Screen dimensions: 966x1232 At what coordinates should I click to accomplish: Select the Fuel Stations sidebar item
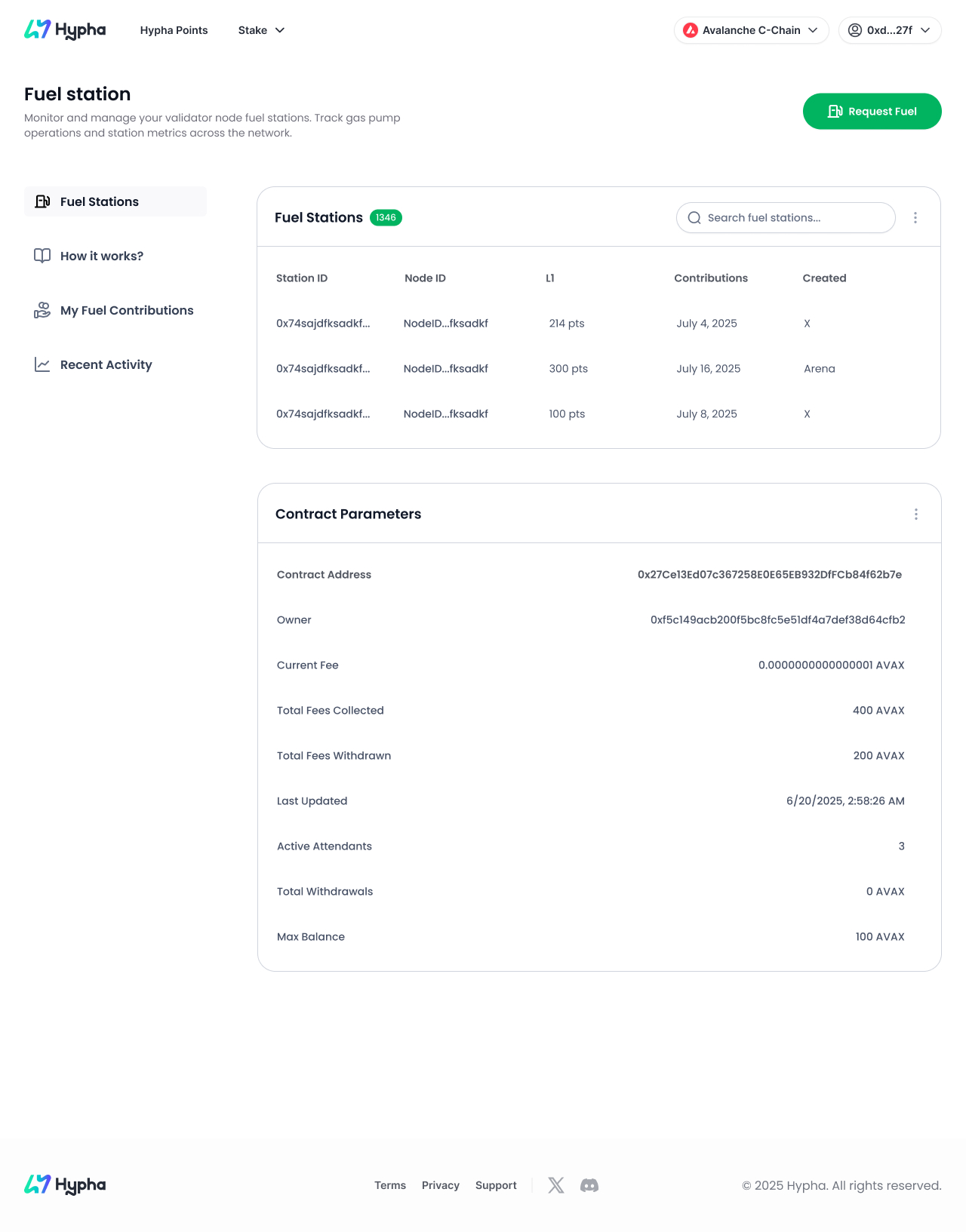[x=100, y=201]
